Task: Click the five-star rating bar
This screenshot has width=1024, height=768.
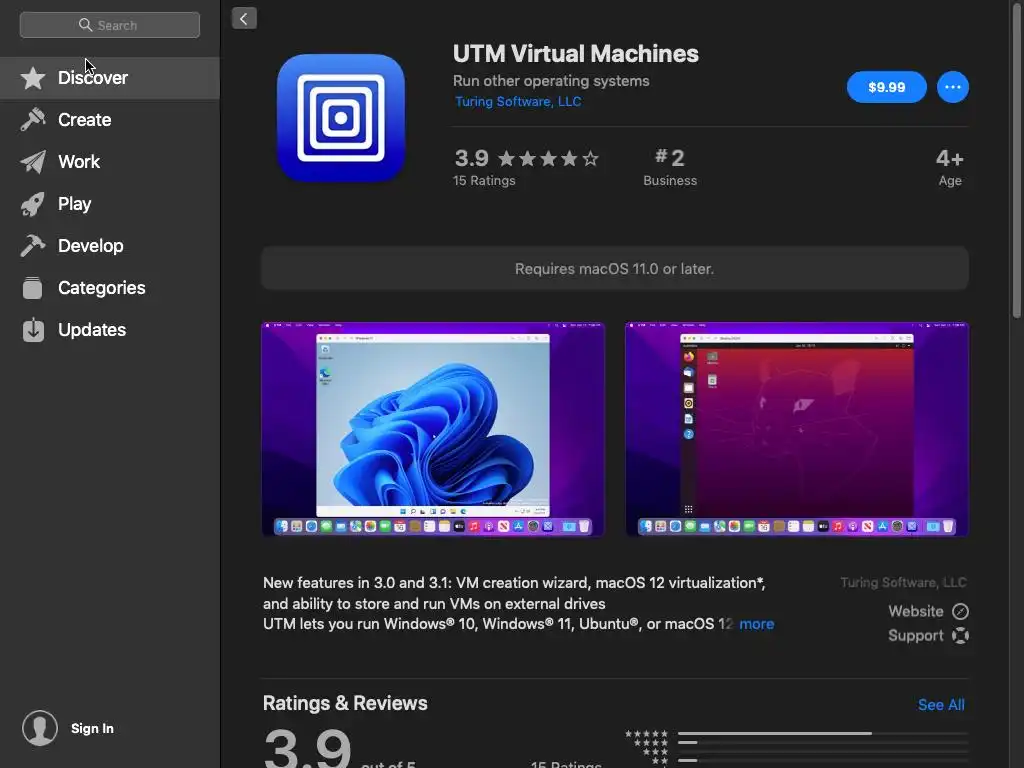Action: 823,733
